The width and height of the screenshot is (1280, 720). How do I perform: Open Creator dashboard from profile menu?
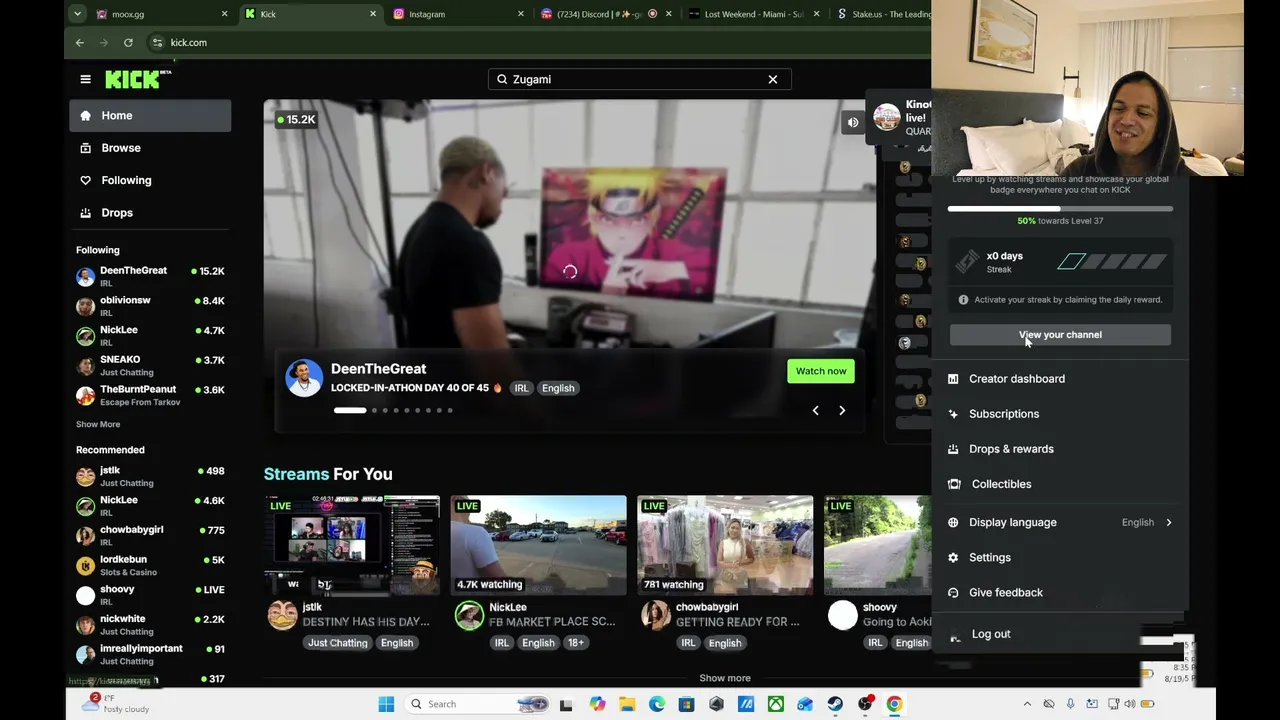pos(1060,379)
